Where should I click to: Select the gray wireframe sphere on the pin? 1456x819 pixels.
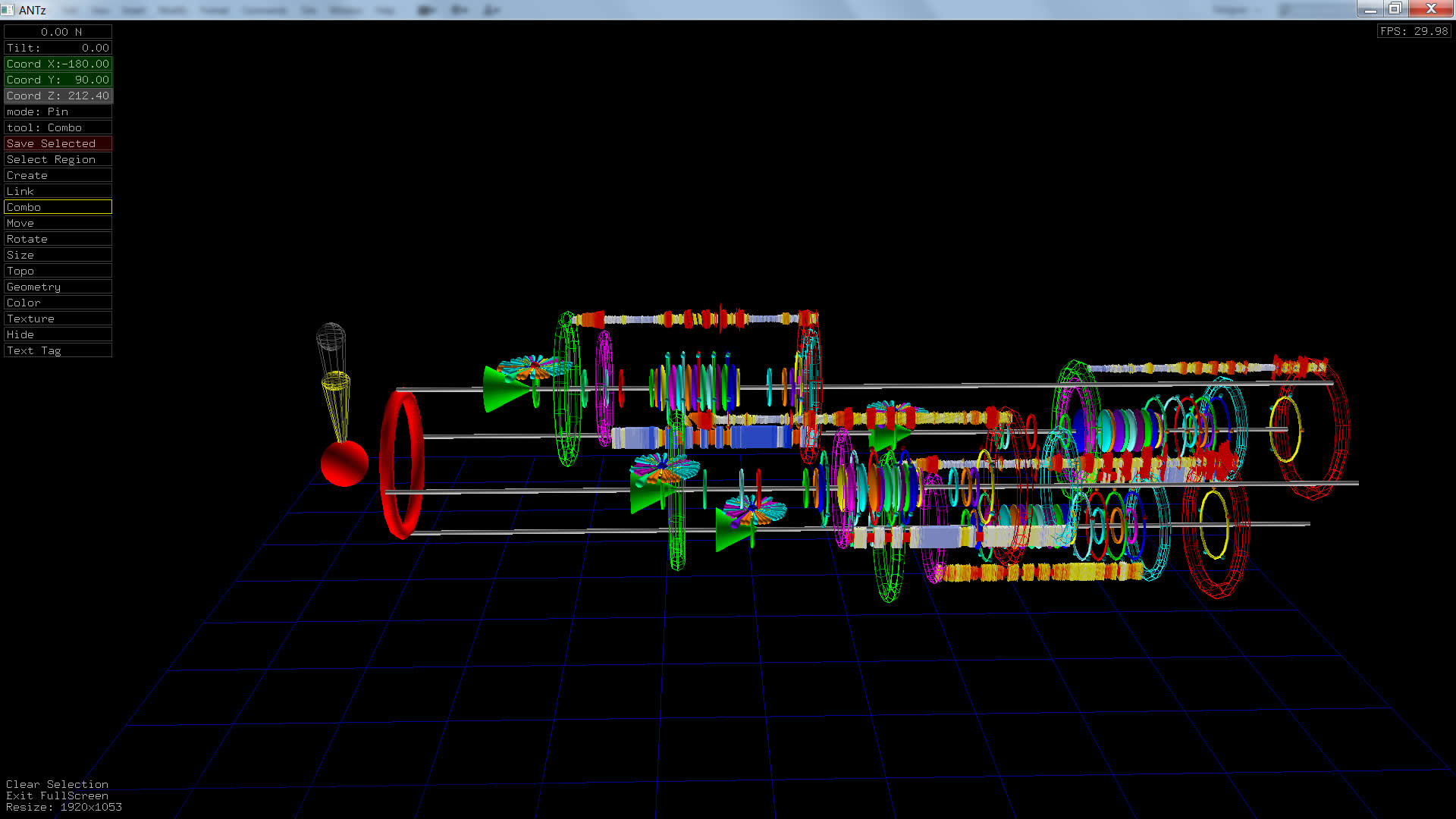tap(331, 337)
